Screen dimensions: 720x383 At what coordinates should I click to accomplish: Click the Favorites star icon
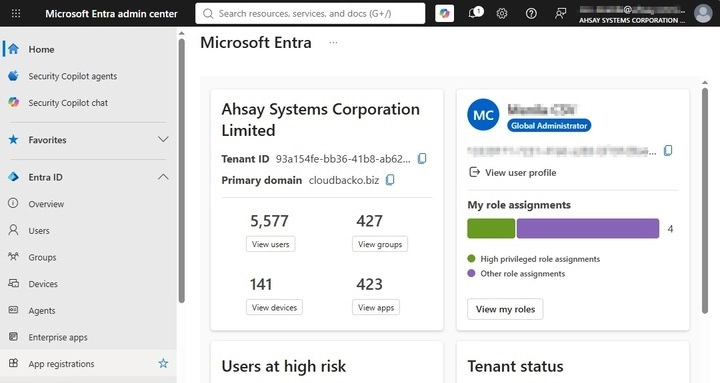(x=13, y=140)
